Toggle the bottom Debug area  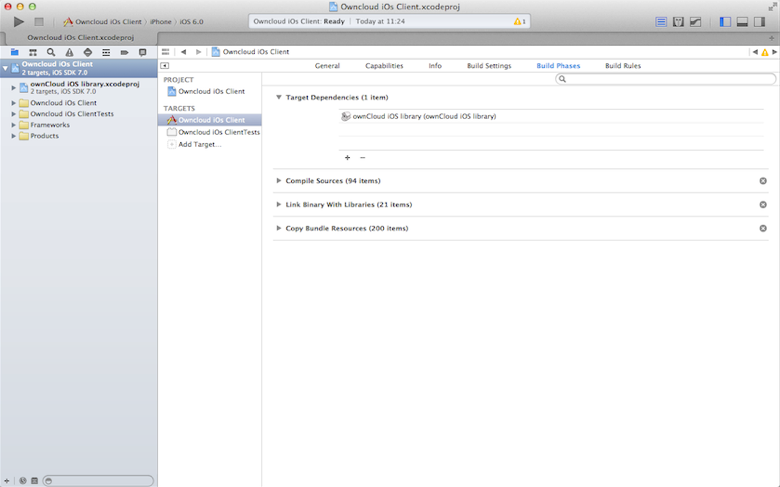[x=743, y=21]
